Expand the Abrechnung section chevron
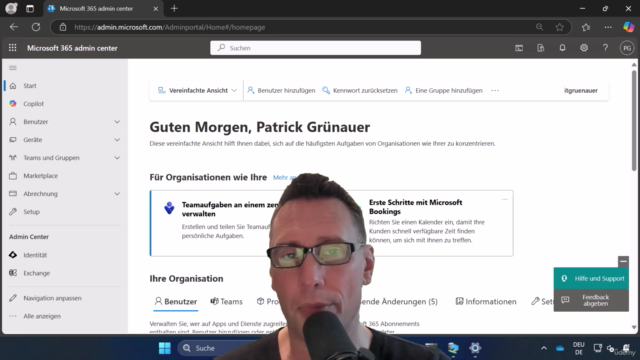640x360 pixels. [x=117, y=193]
